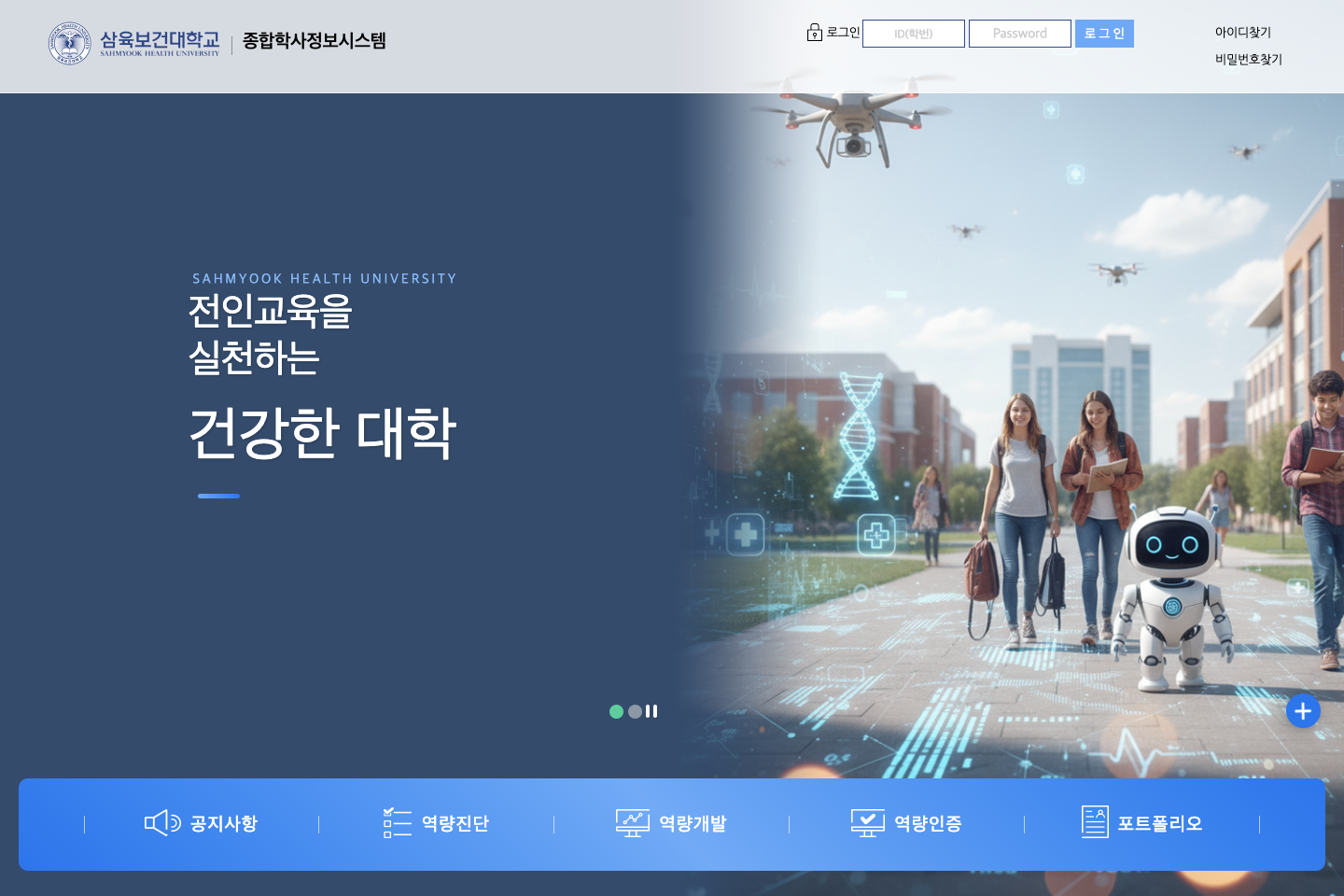Click the Sahmyook Health University logo emblem
The image size is (1344, 896).
click(70, 43)
